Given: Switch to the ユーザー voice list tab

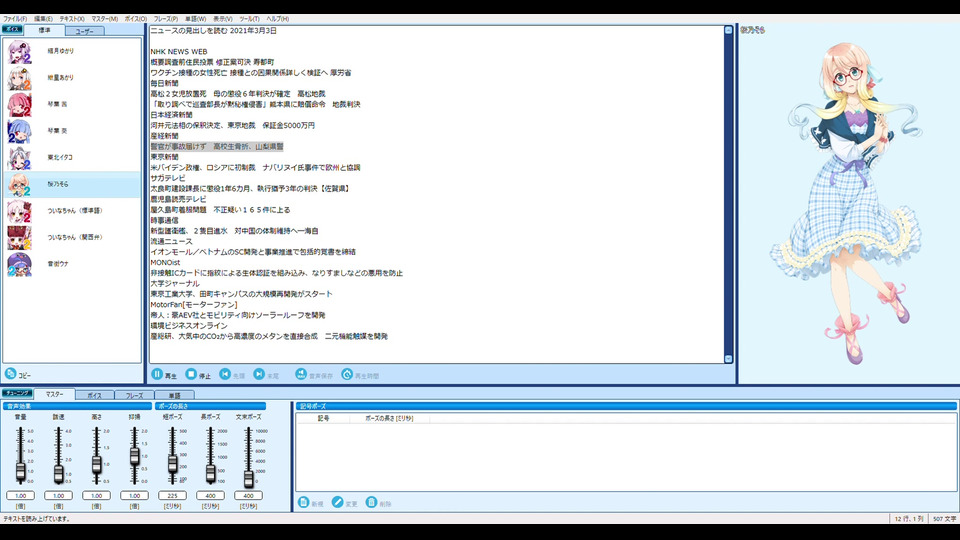Looking at the screenshot, I should 84,31.
